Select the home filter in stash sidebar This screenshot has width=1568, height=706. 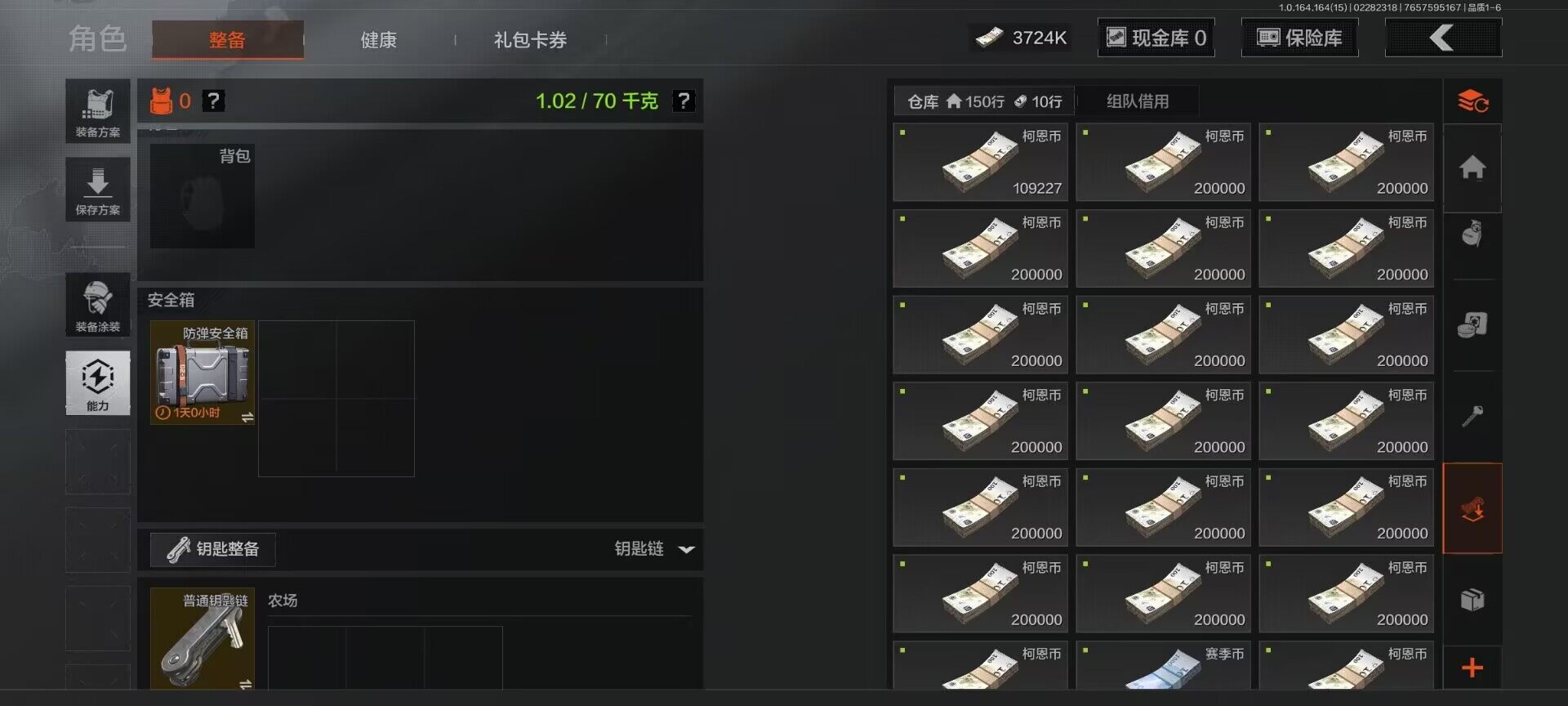point(1472,168)
